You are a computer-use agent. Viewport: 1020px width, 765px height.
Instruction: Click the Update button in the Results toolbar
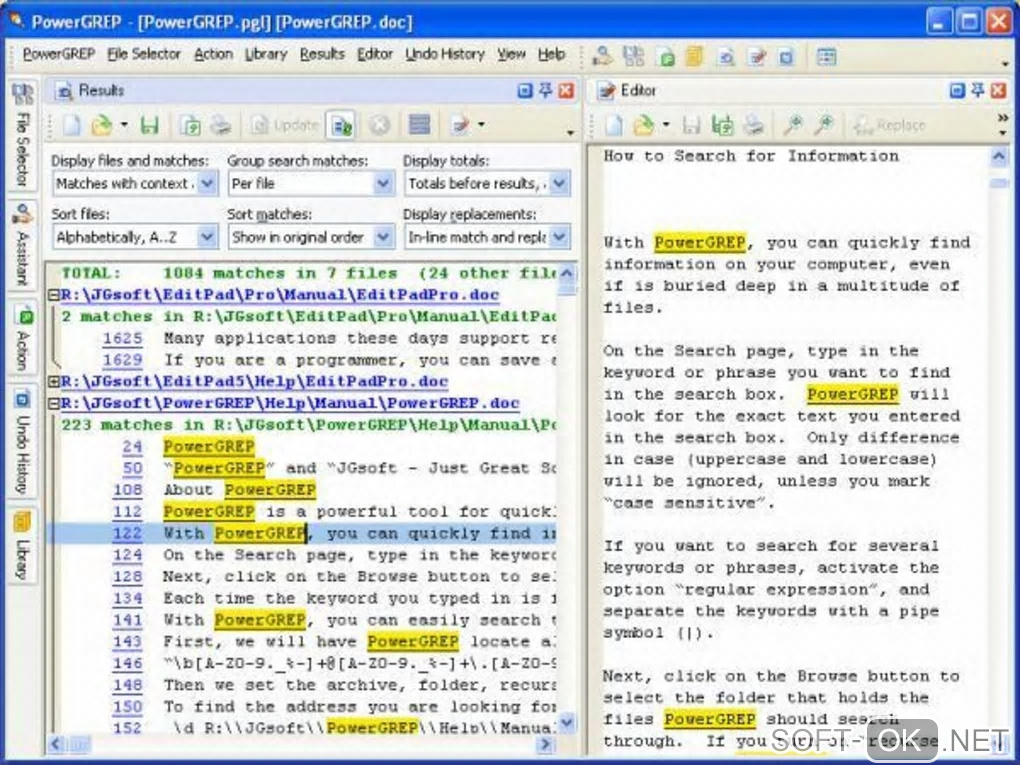285,125
